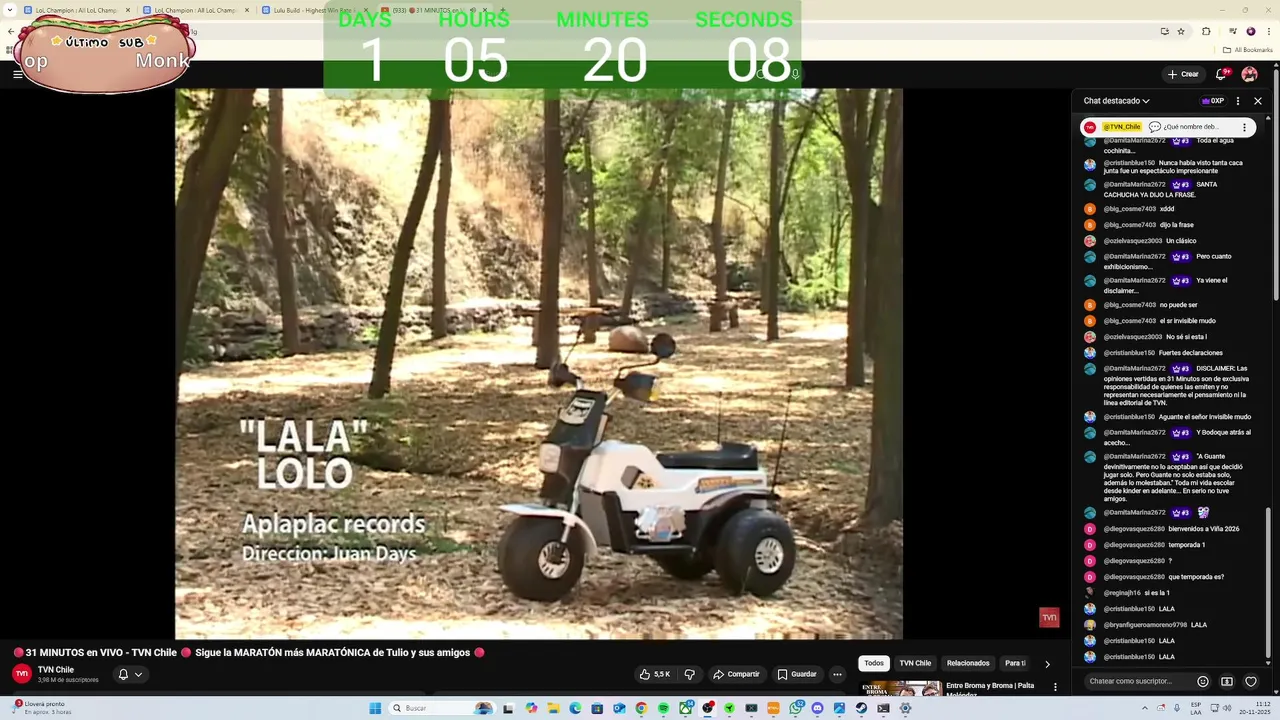Like the video with 5,5 K
Image resolution: width=1280 pixels, height=720 pixels.
coord(655,674)
